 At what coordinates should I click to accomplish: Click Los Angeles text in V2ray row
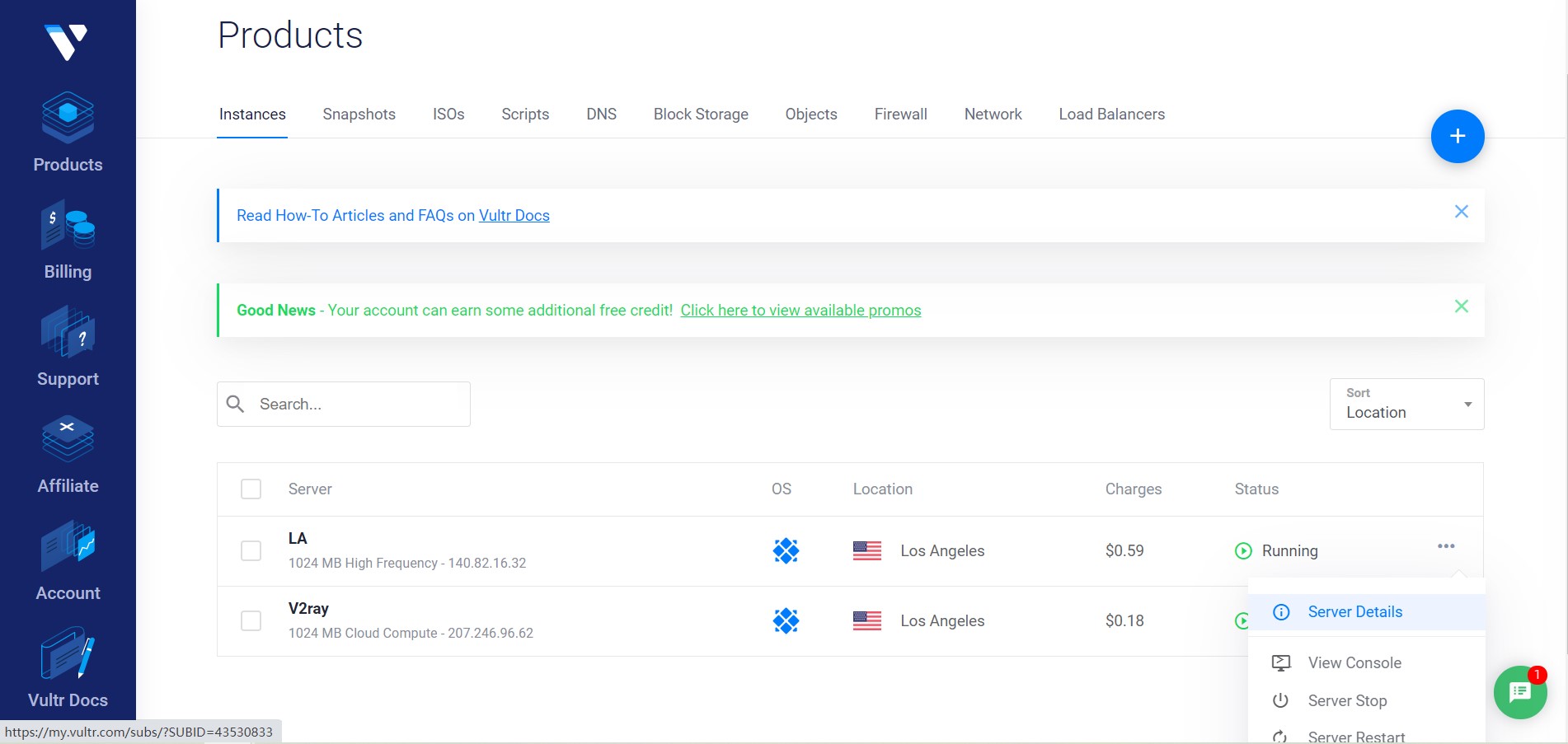click(x=942, y=620)
